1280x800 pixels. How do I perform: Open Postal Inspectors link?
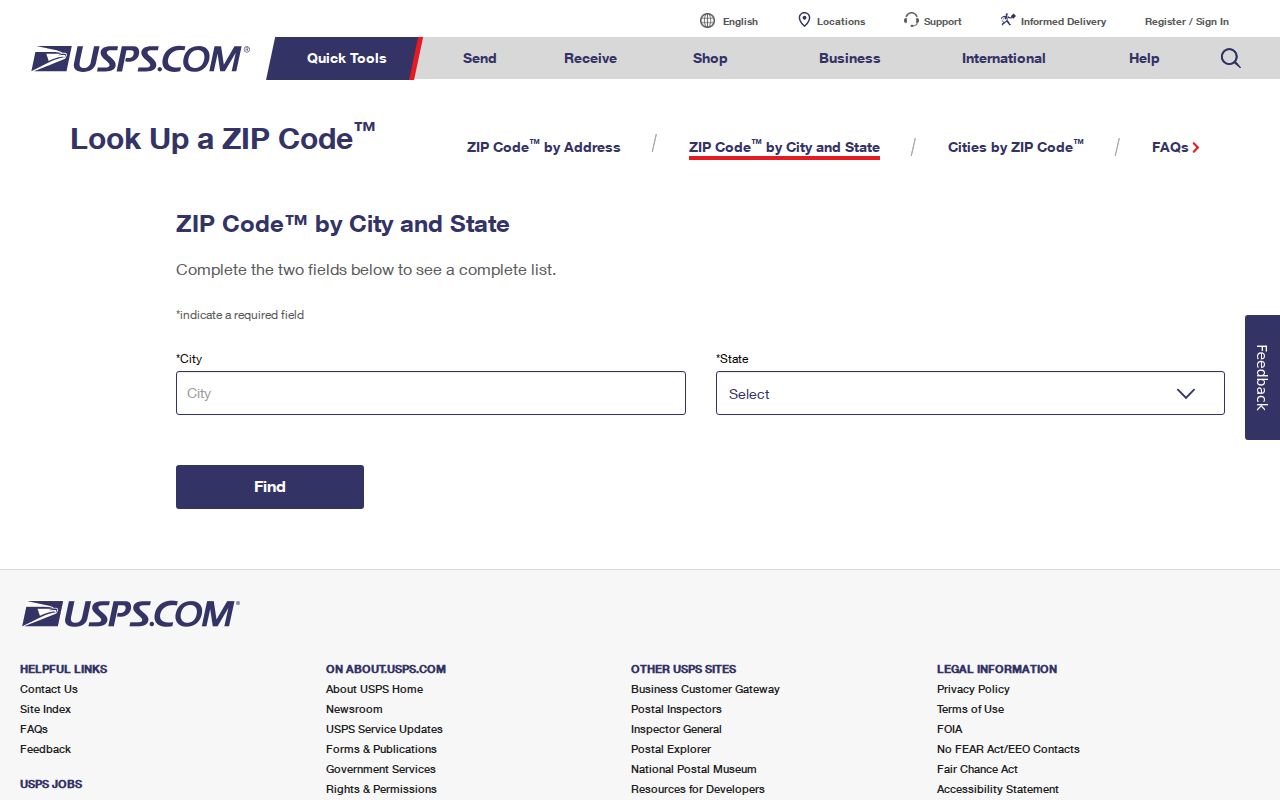[676, 709]
